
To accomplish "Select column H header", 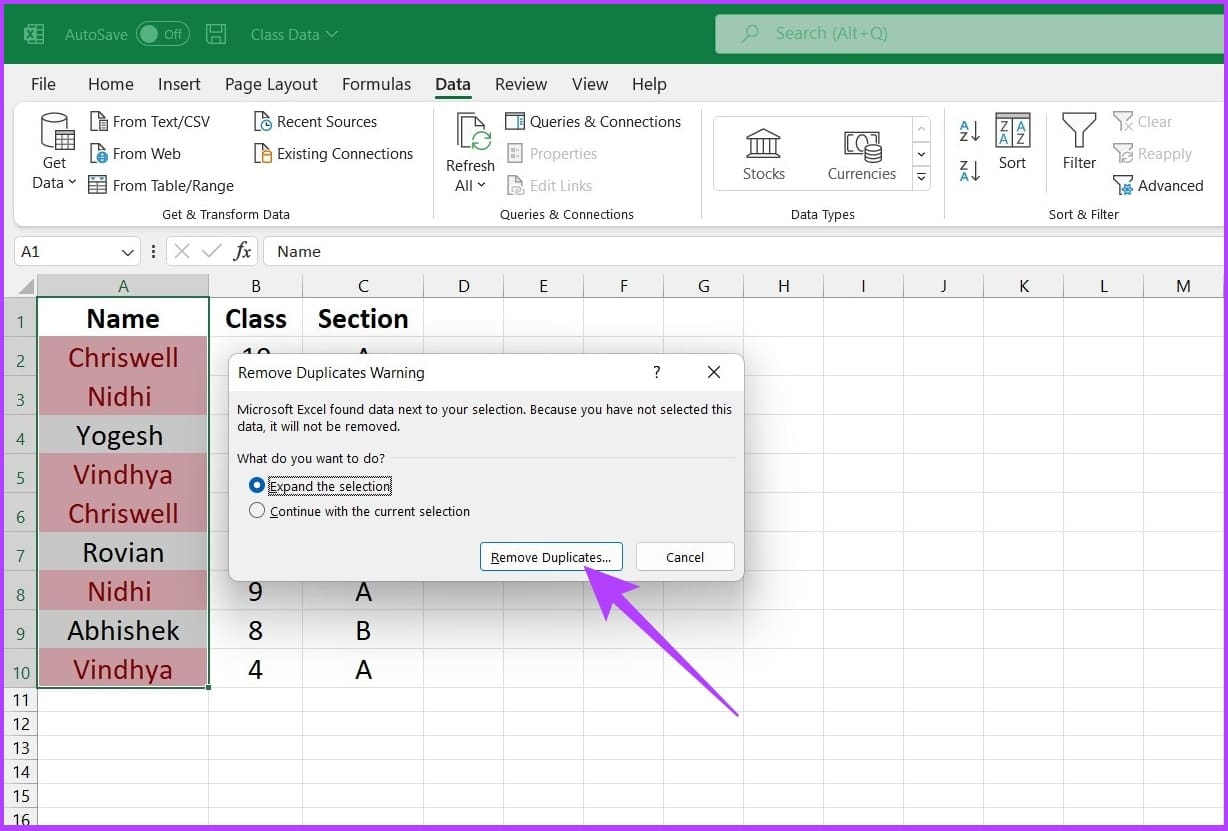I will 783,286.
